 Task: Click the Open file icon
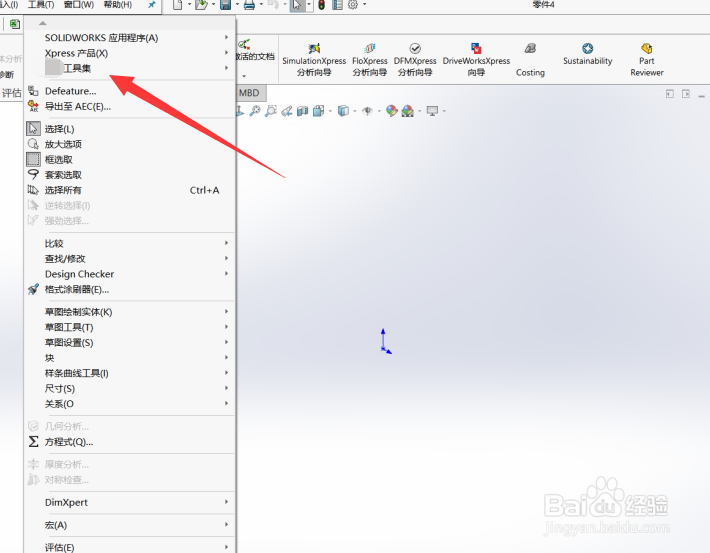201,5
